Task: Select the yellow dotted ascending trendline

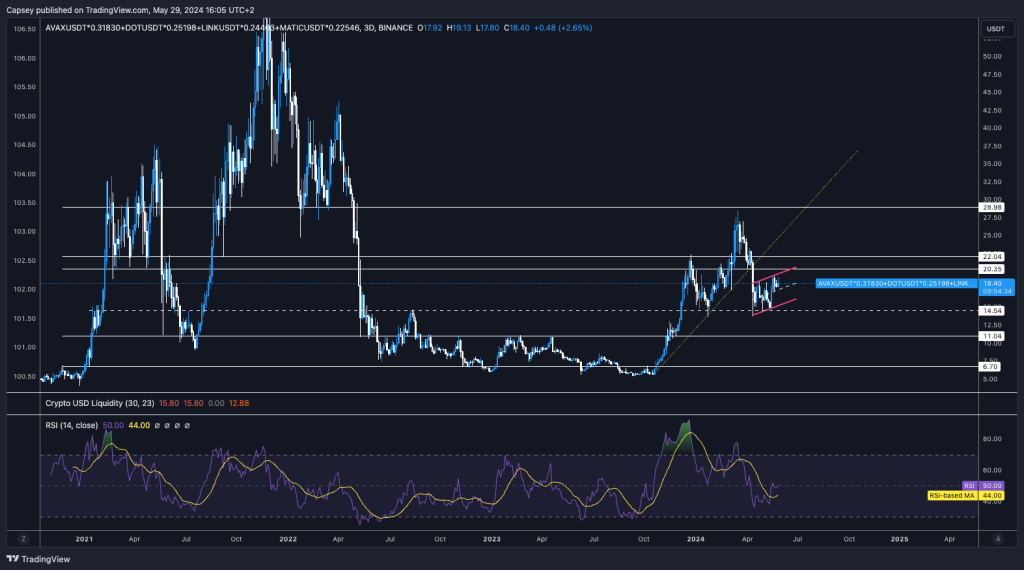Action: point(758,261)
